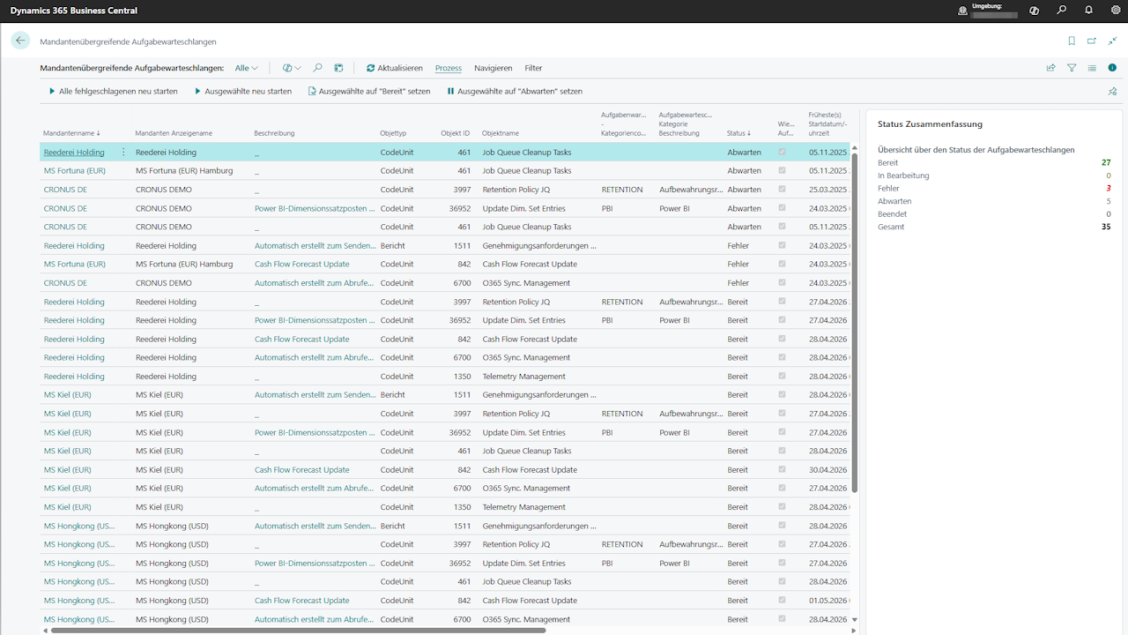Click the Bereit count 27
The width and height of the screenshot is (1128, 635).
tap(1106, 163)
